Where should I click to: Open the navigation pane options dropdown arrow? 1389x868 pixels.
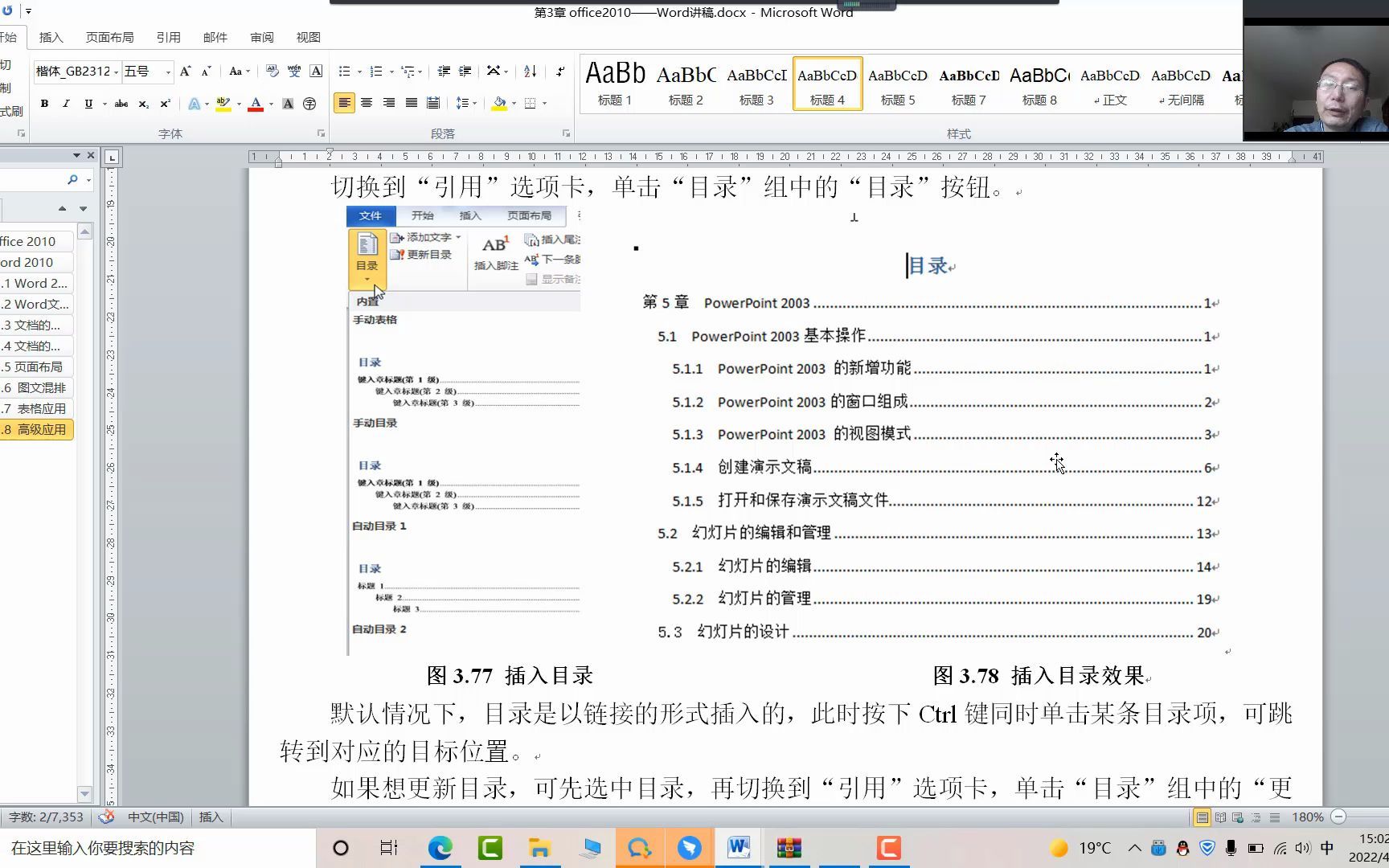tap(76, 156)
